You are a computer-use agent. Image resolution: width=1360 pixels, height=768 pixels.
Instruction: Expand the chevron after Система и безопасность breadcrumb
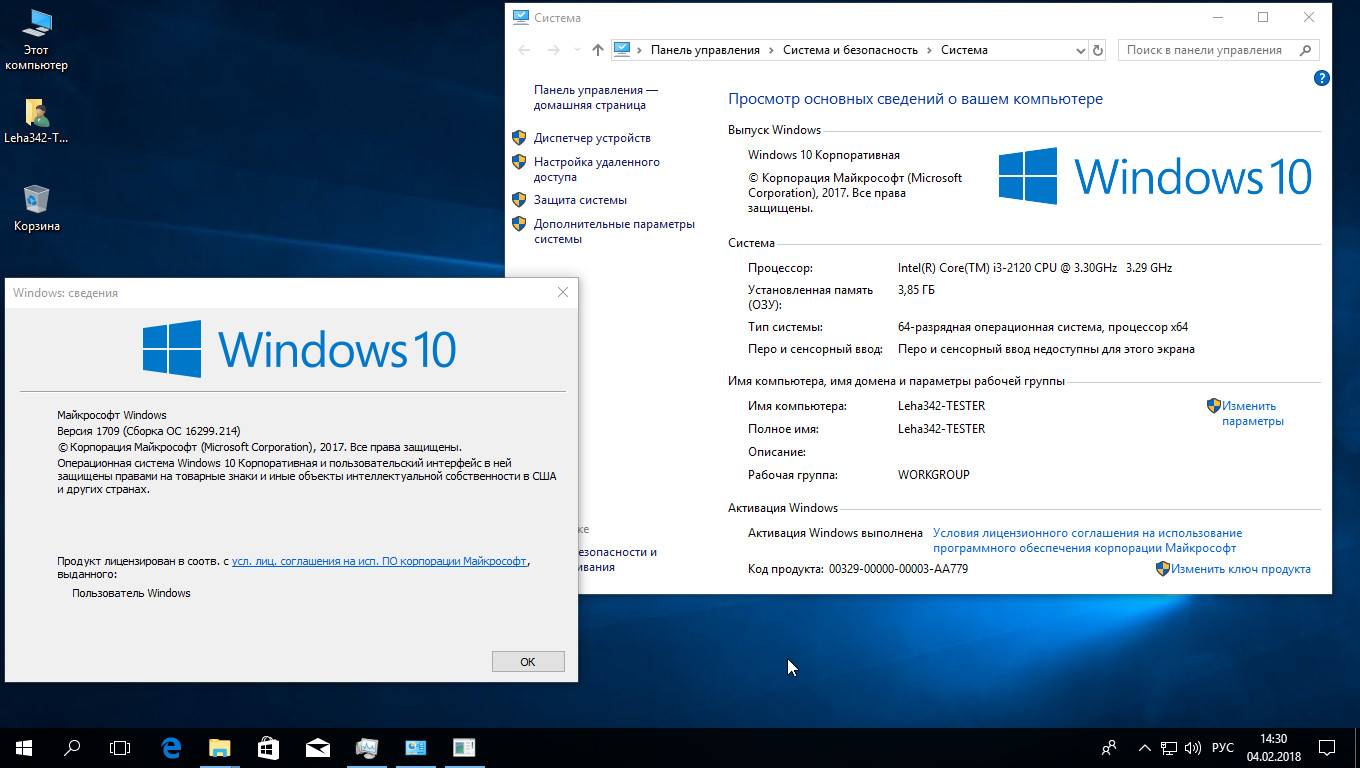pos(929,50)
